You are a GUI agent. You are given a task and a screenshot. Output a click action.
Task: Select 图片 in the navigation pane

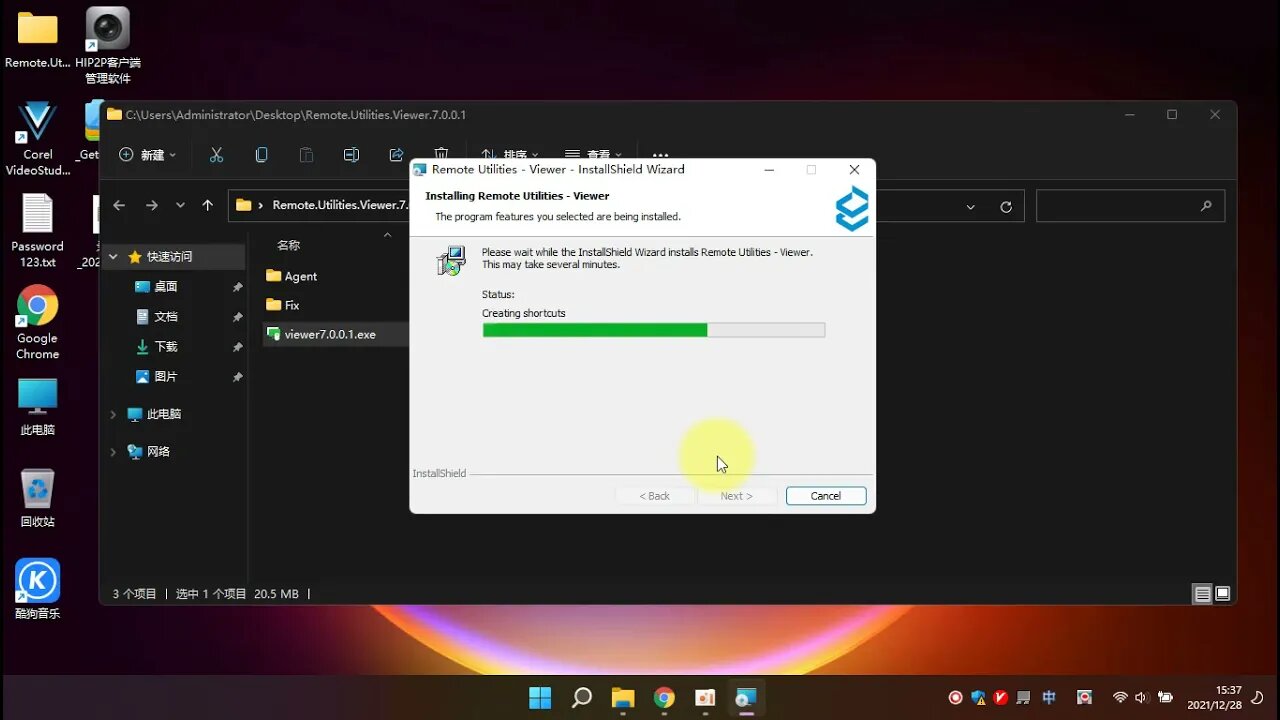pos(166,376)
